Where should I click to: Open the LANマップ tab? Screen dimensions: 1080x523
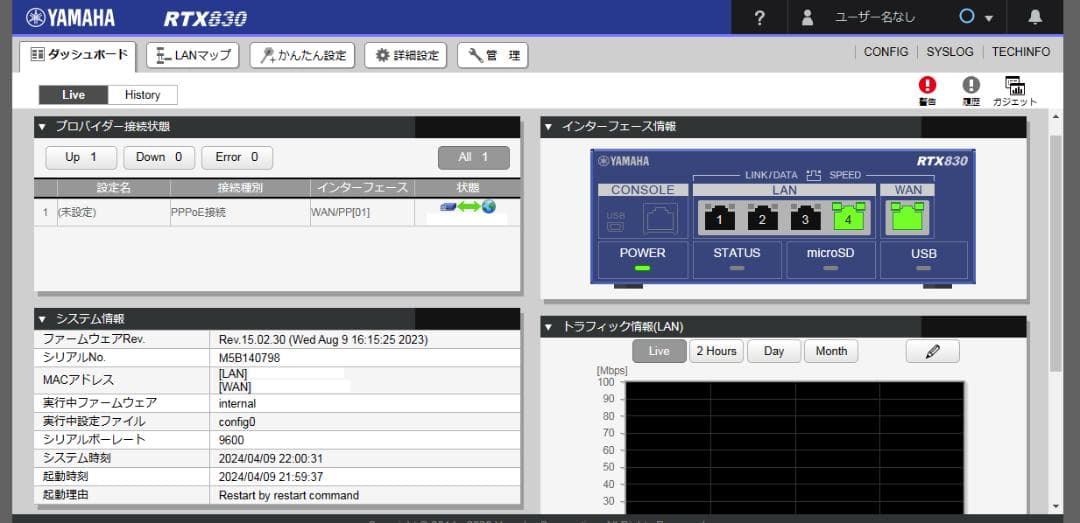coord(193,56)
